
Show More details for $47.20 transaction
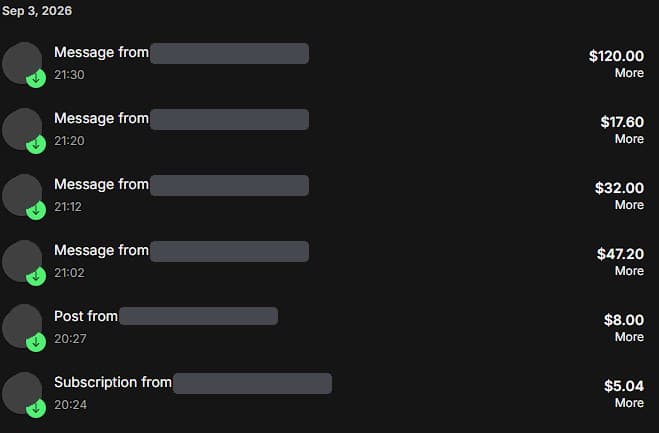coord(629,271)
